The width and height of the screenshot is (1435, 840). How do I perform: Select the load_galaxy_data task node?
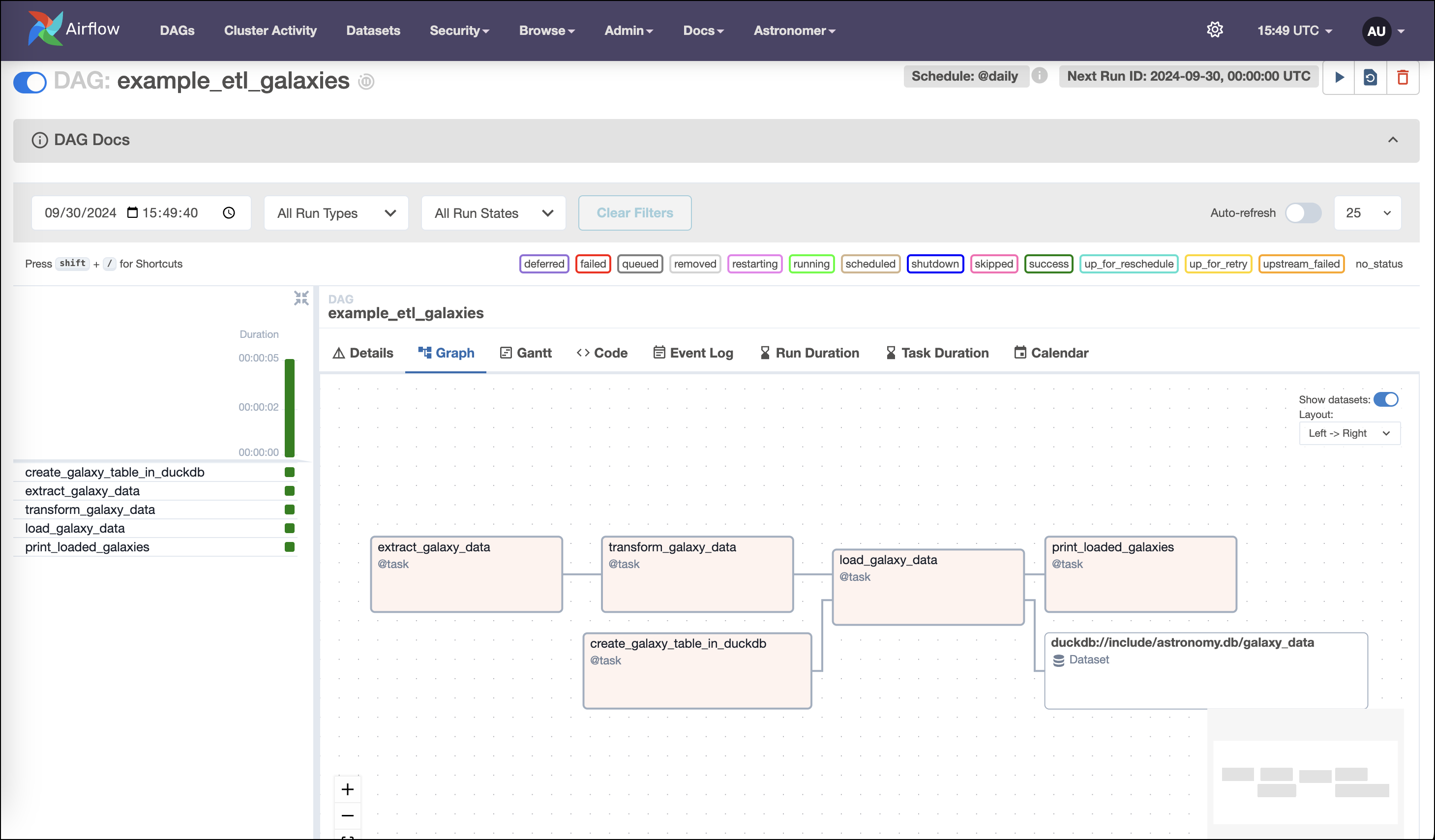[927, 587]
